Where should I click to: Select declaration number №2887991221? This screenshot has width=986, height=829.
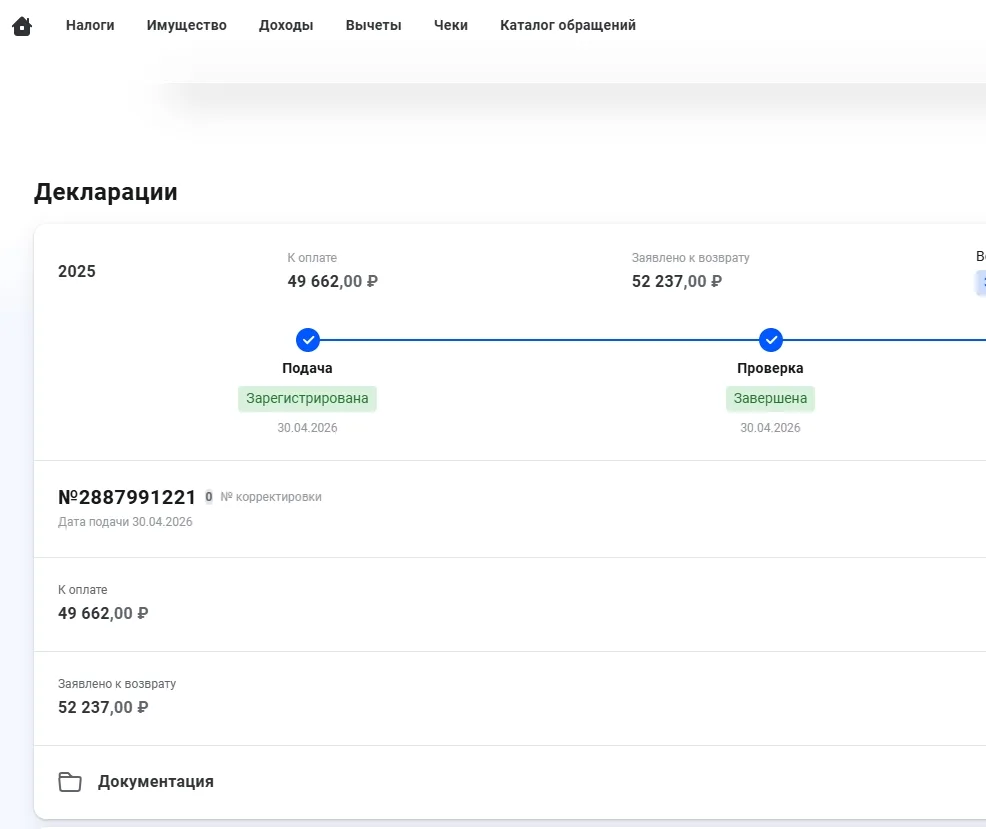(127, 498)
